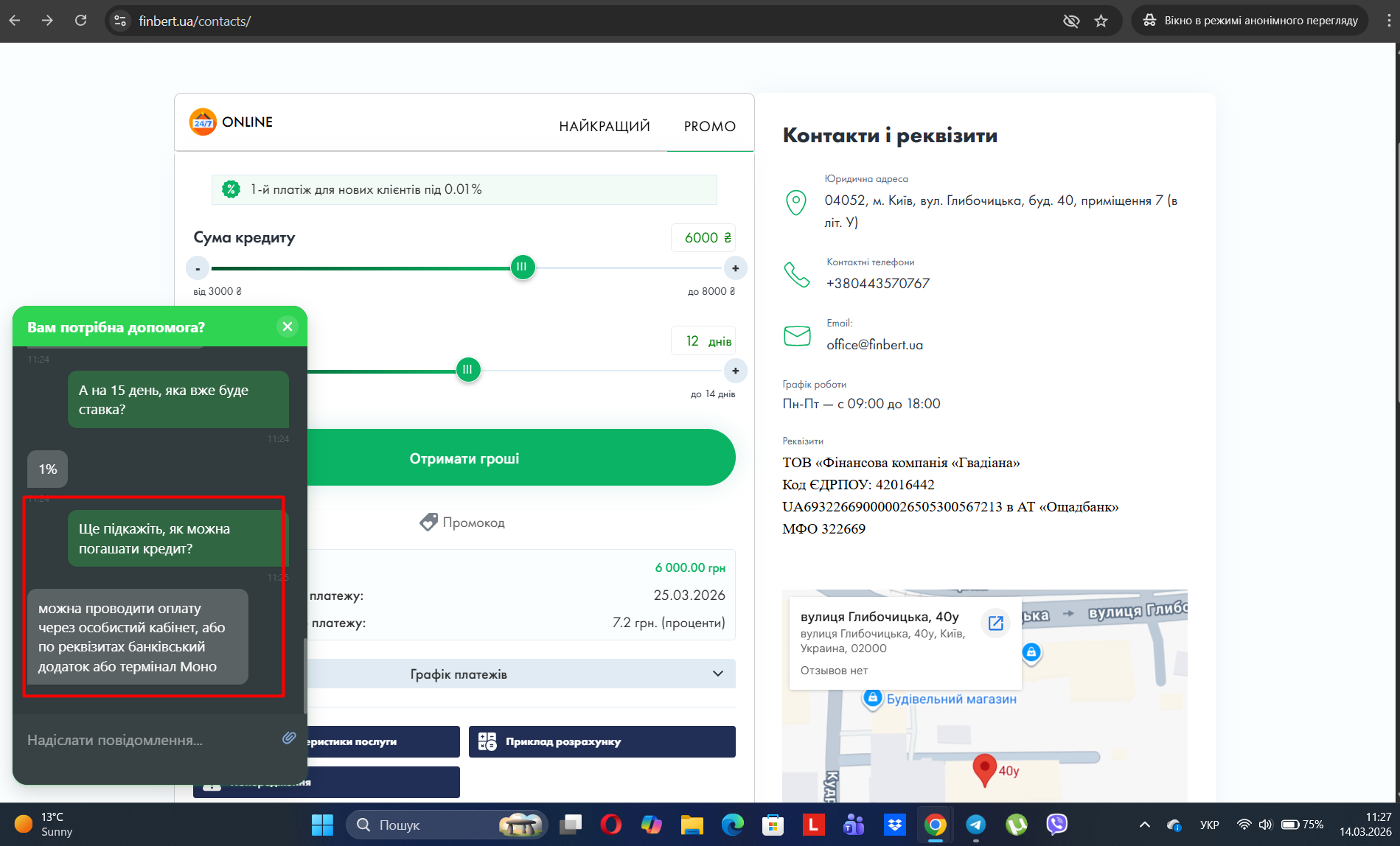Click the blue shop pin above map card
Screen dimensions: 1400x846
1031,652
